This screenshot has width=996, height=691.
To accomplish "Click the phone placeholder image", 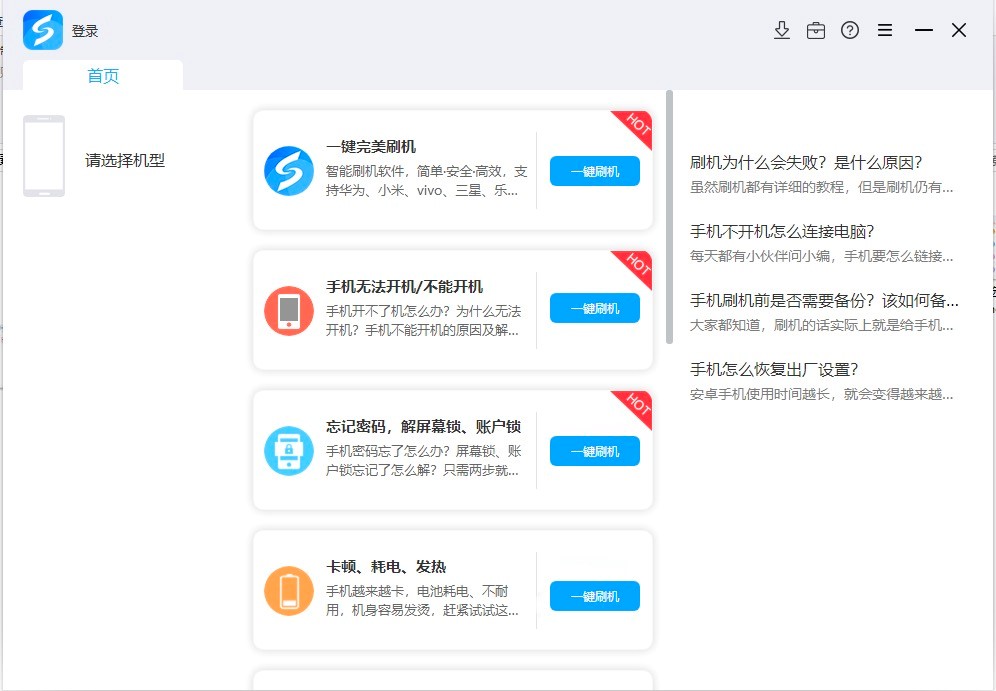I will pyautogui.click(x=44, y=156).
